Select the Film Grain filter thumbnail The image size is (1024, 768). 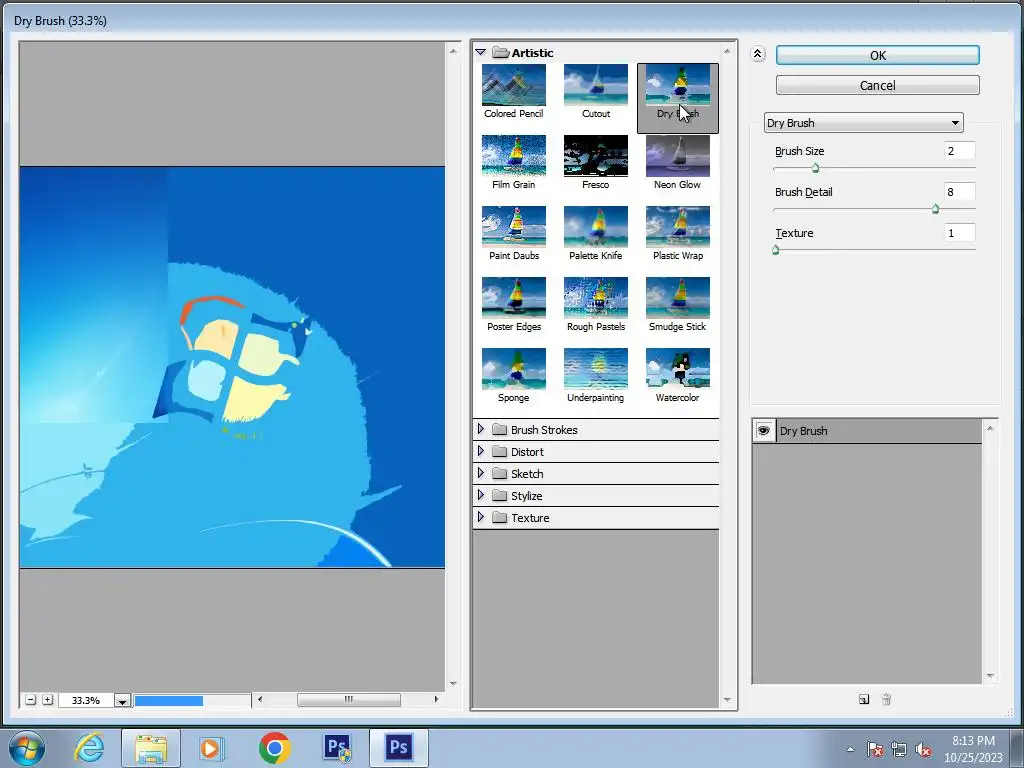click(513, 155)
